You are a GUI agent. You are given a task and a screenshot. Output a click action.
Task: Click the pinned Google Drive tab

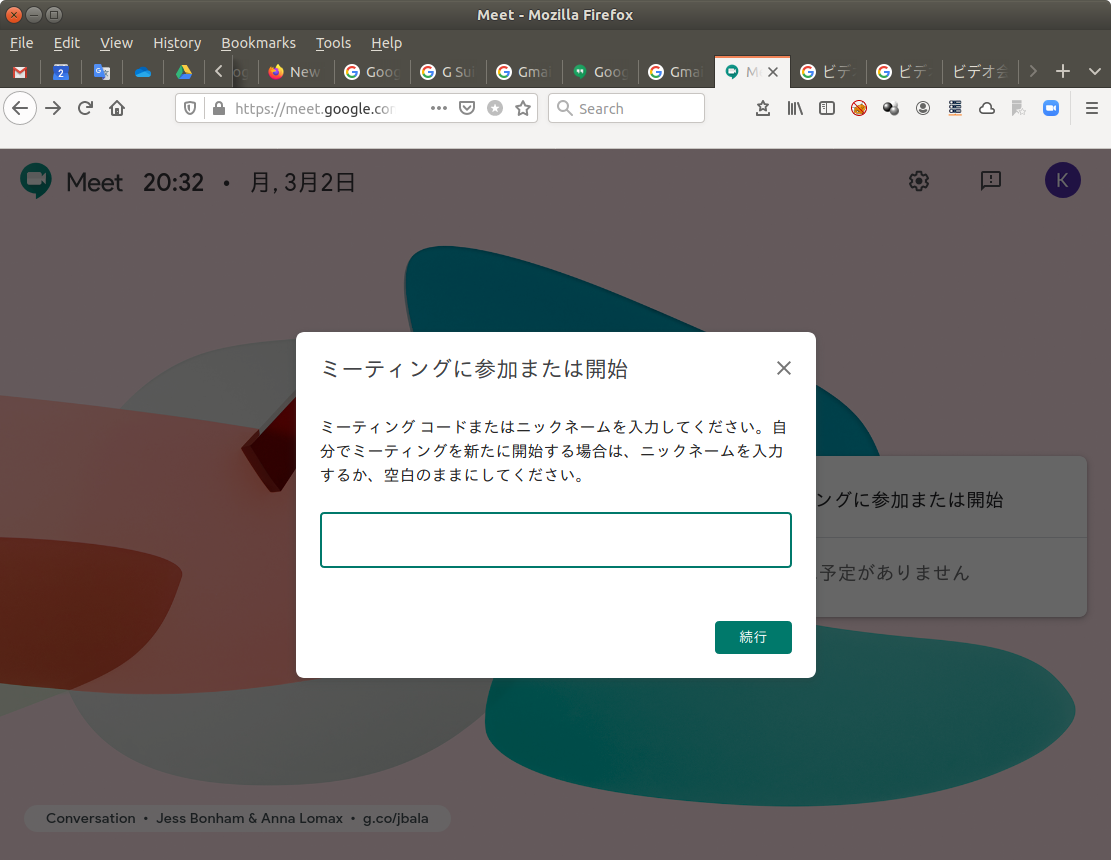coord(184,72)
